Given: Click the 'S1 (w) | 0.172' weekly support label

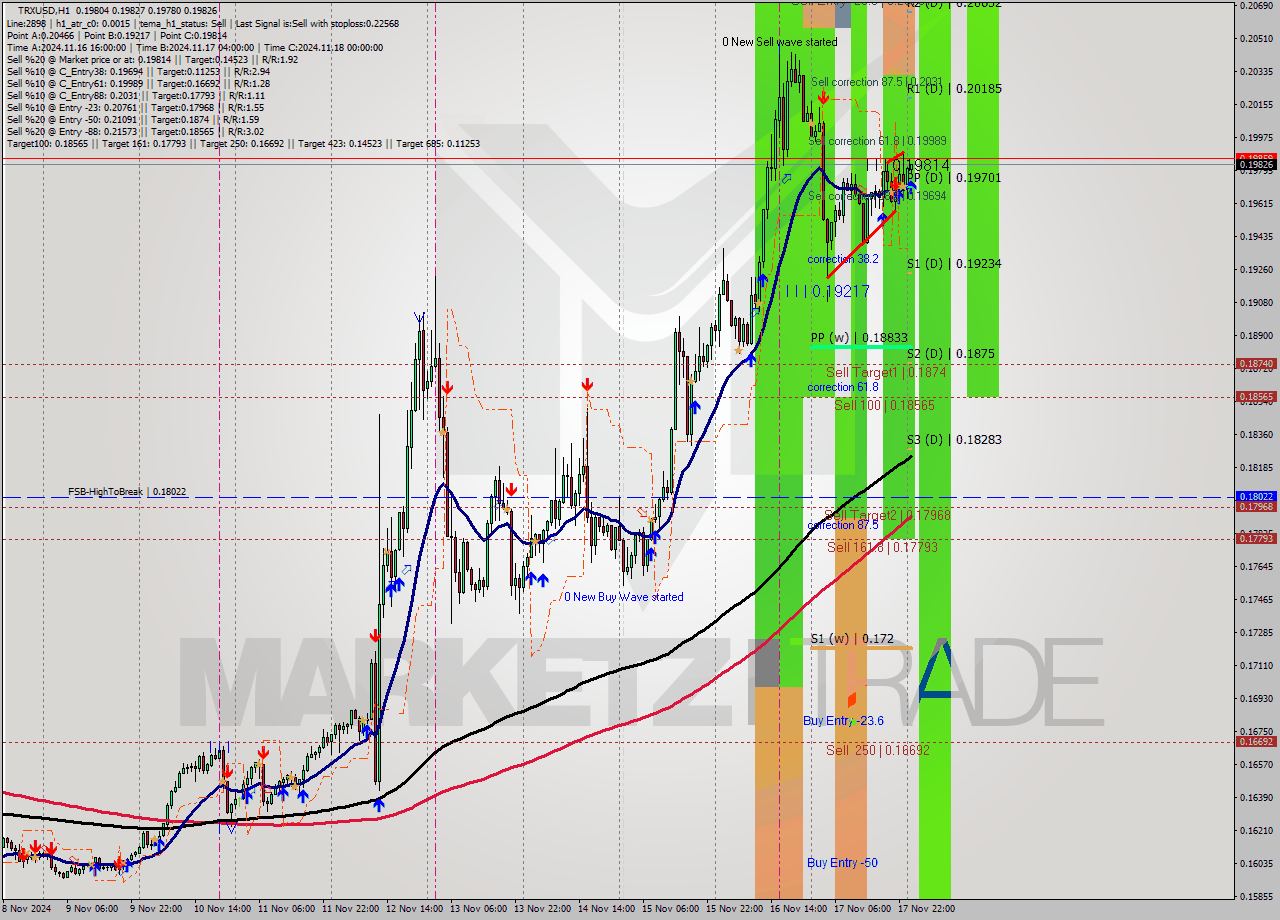Looking at the screenshot, I should point(852,638).
